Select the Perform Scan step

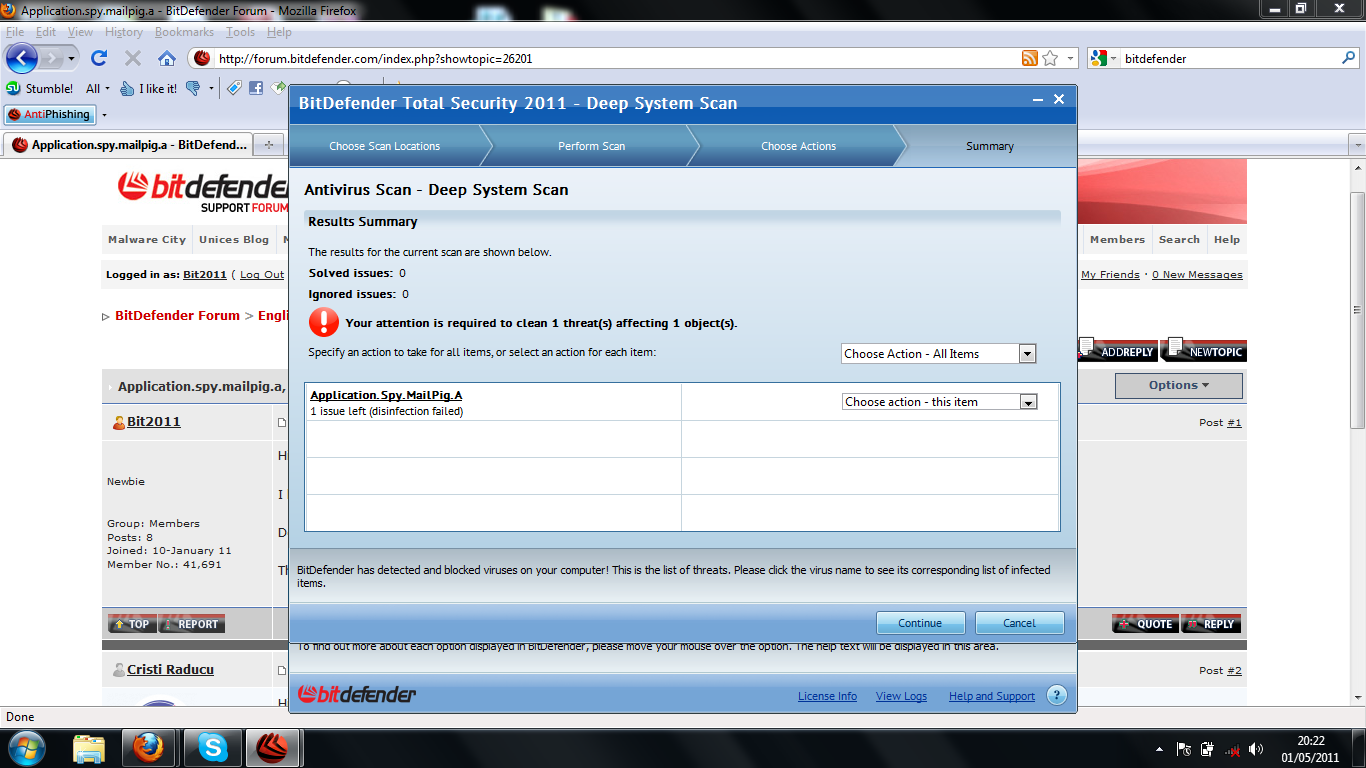tap(591, 146)
